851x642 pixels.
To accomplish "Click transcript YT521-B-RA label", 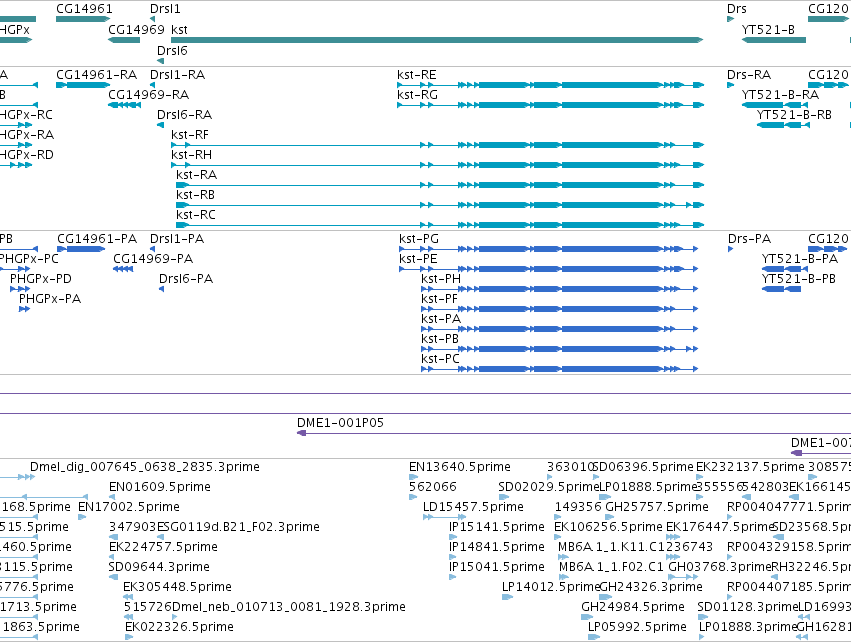I will coord(780,94).
